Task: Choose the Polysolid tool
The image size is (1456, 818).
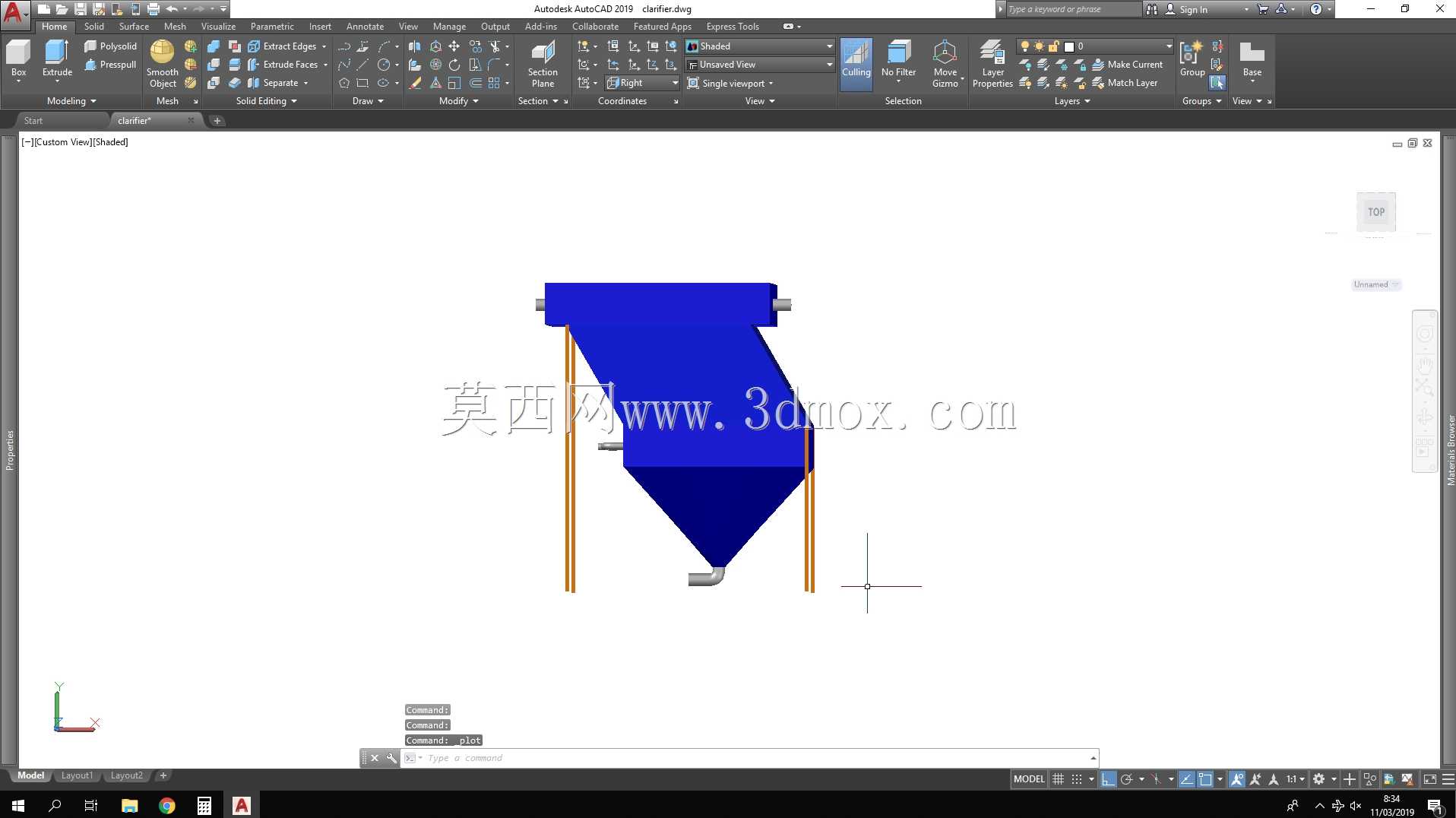Action: (x=110, y=46)
